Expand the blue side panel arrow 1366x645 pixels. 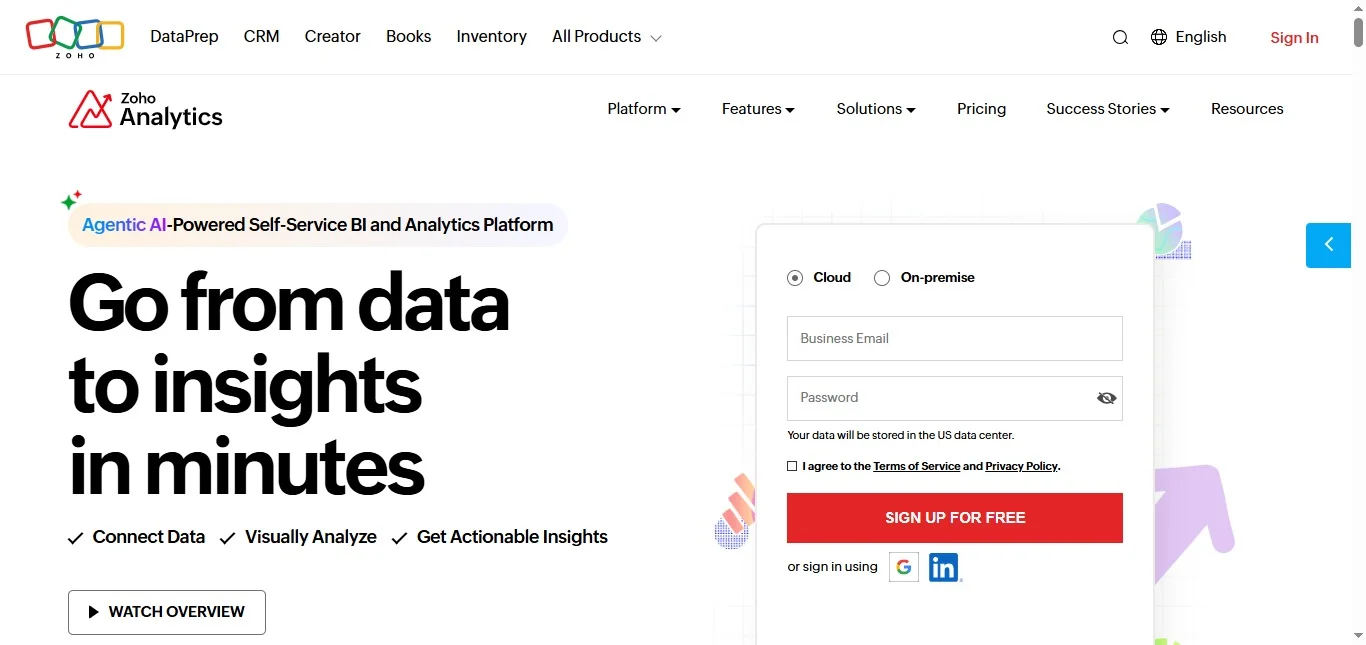pos(1328,245)
